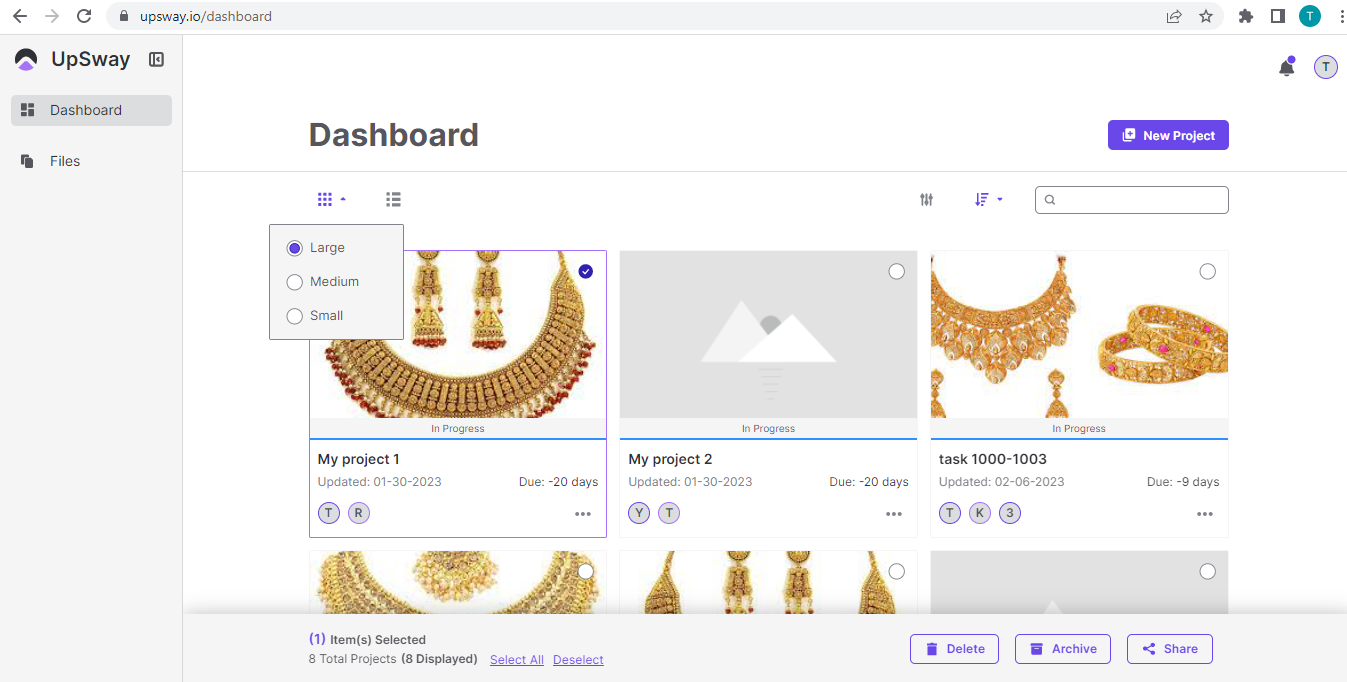
Task: Click the New Project button
Action: coord(1167,135)
